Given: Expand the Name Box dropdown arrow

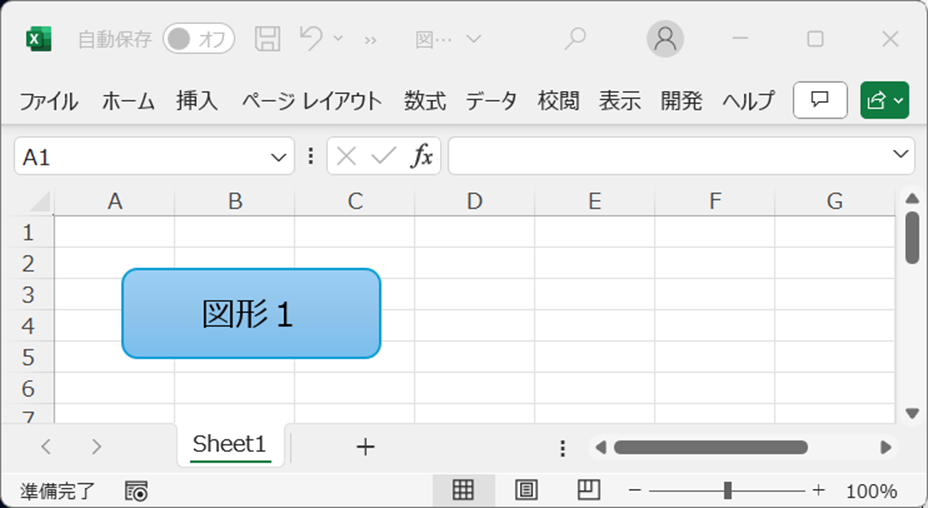Looking at the screenshot, I should pyautogui.click(x=278, y=157).
